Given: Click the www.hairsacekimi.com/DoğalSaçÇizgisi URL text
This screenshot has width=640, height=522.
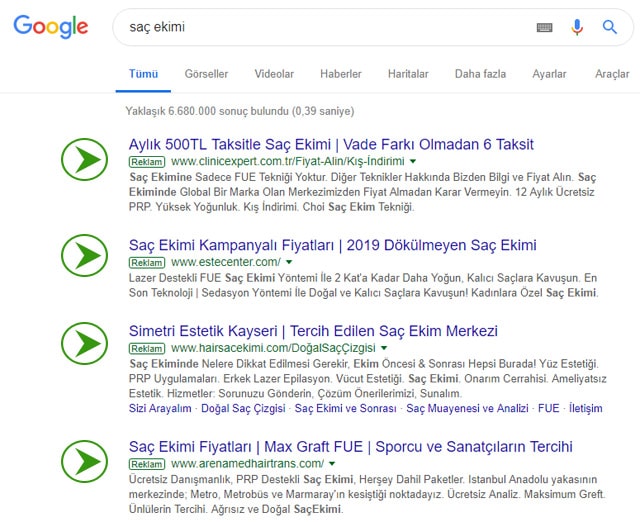Looking at the screenshot, I should tap(273, 348).
